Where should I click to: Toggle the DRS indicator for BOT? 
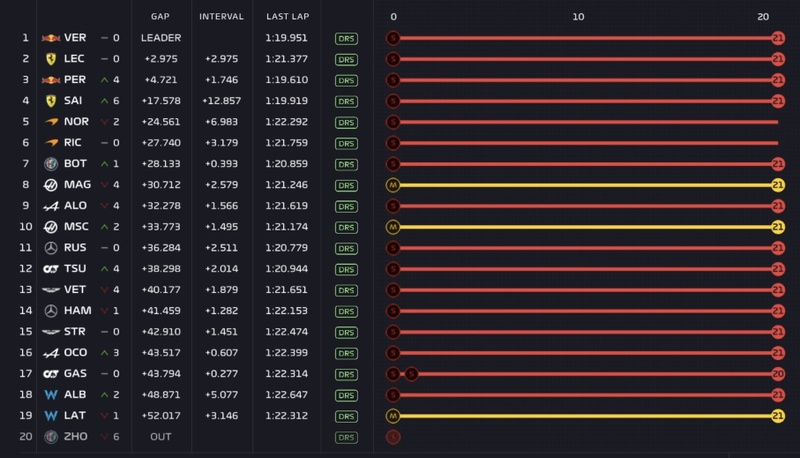click(346, 164)
